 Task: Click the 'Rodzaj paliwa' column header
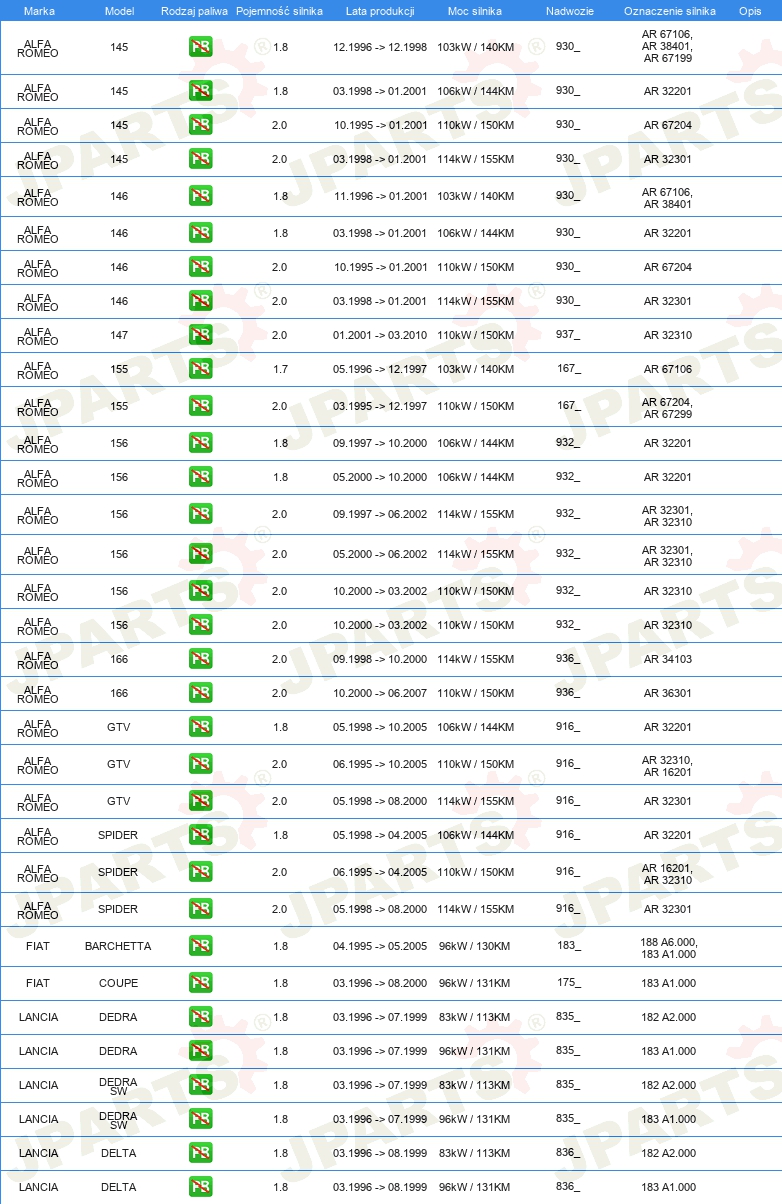(194, 11)
